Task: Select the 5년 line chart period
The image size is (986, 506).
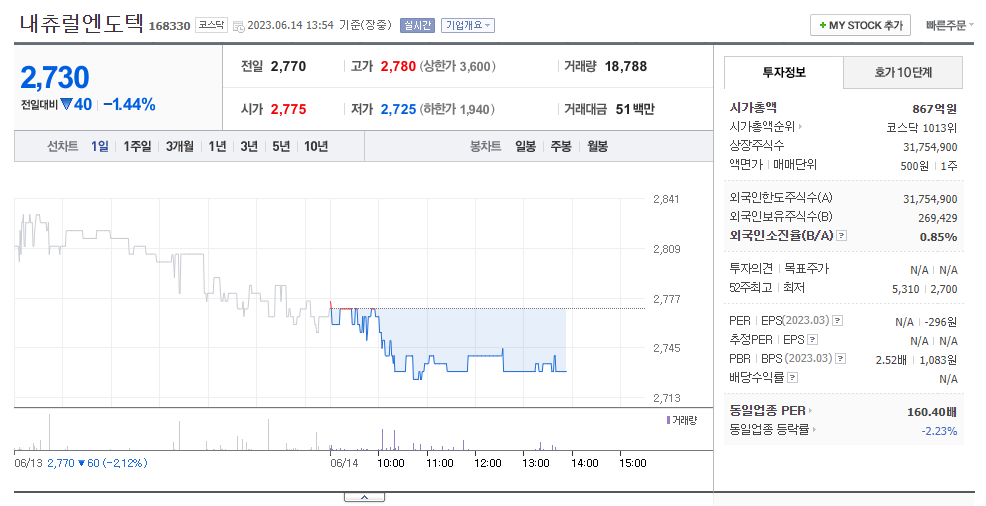Action: 281,146
